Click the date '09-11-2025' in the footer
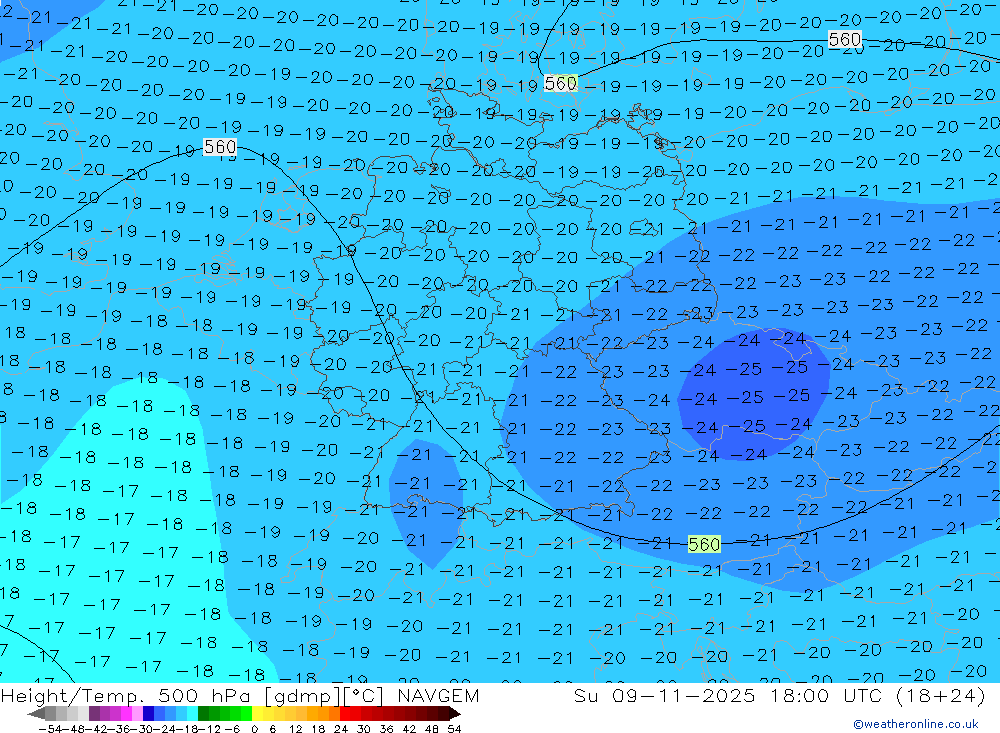This screenshot has width=1000, height=733. click(x=683, y=695)
